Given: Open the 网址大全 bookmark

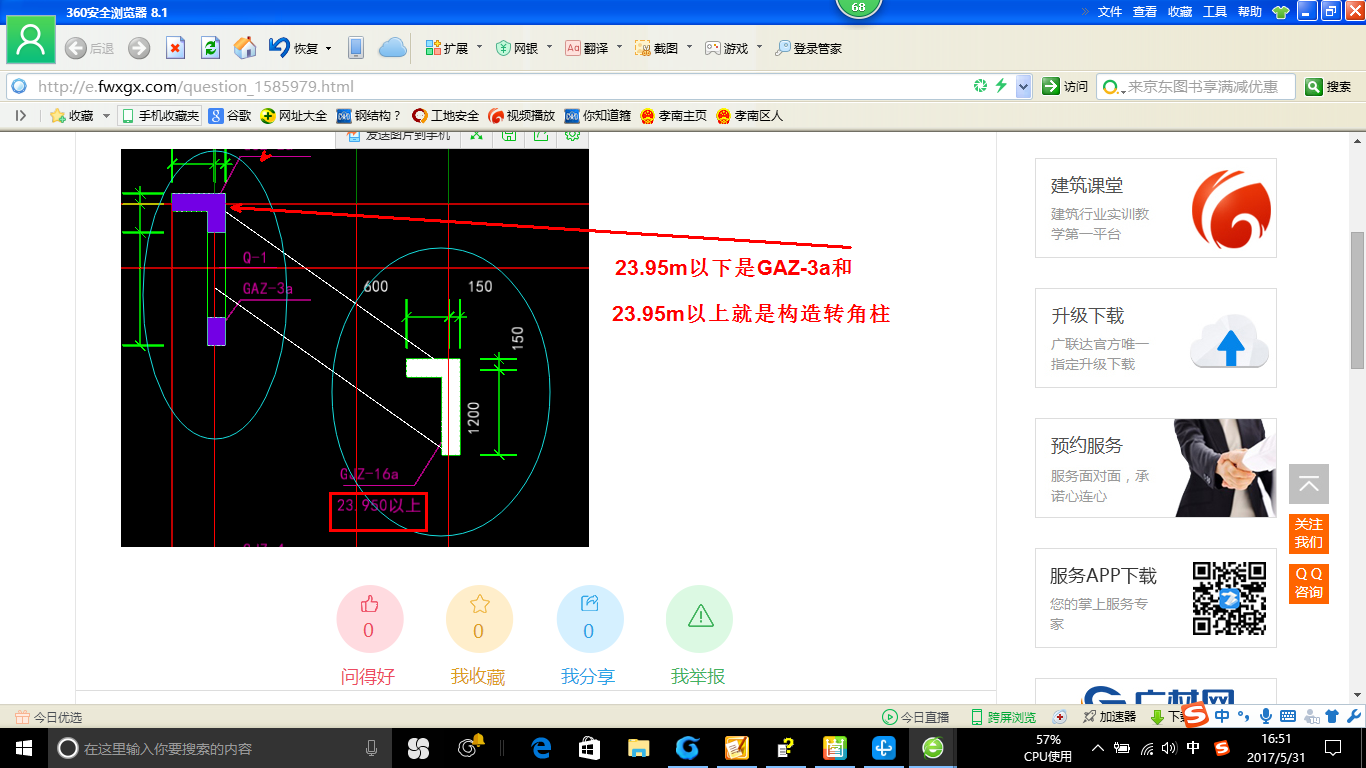Looking at the screenshot, I should coord(294,116).
